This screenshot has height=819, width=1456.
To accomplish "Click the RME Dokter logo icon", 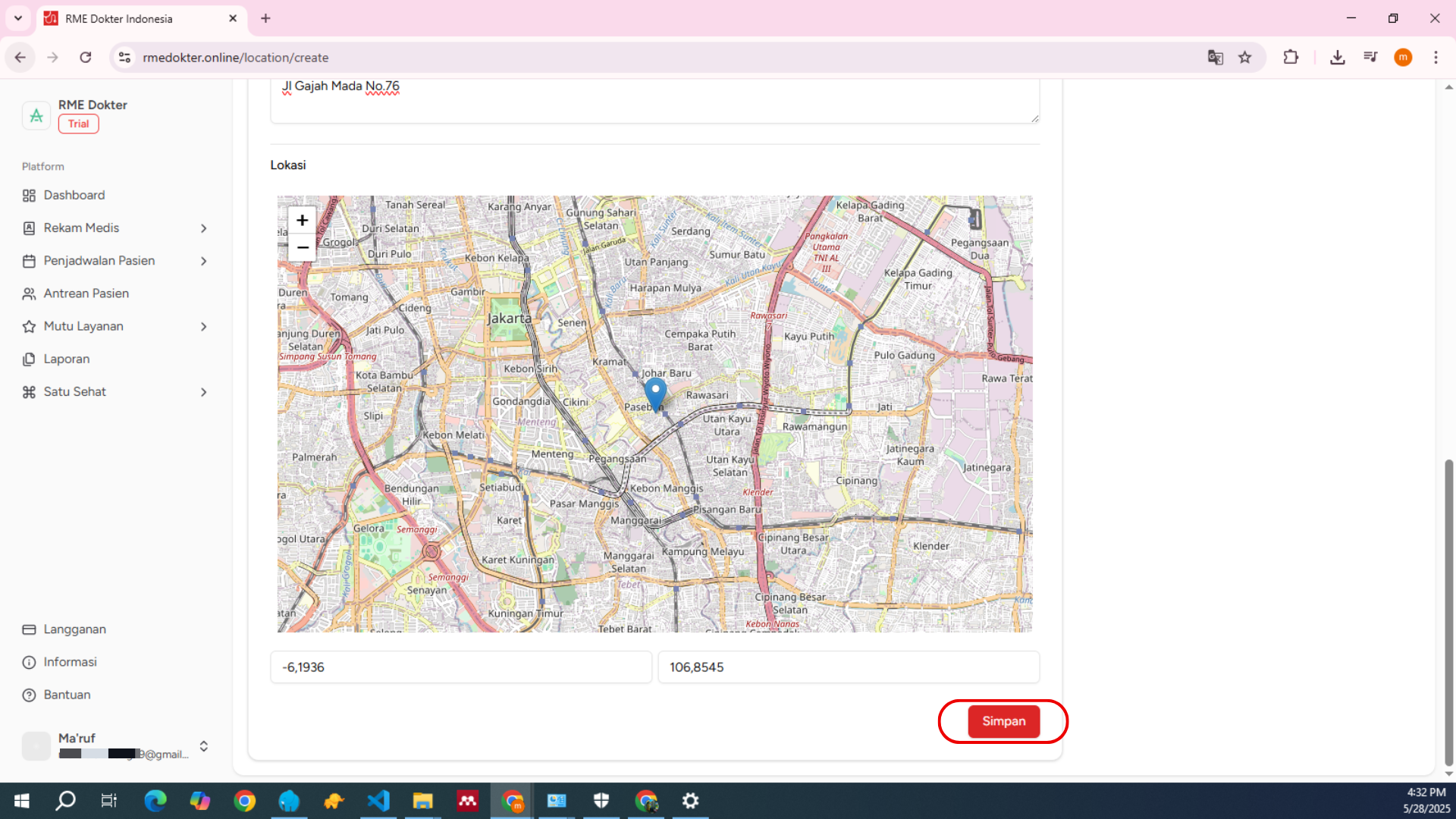I will [x=36, y=115].
